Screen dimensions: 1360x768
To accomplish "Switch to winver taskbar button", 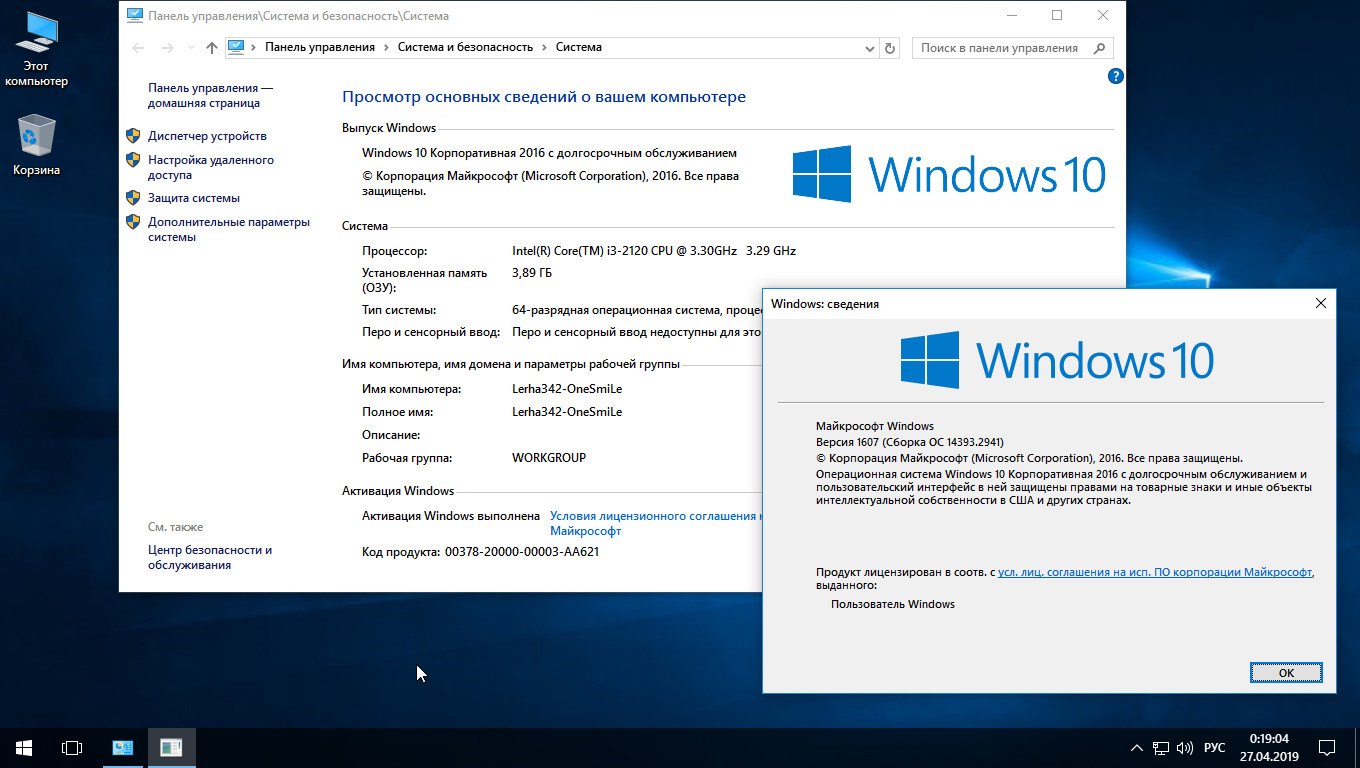I will 172,747.
